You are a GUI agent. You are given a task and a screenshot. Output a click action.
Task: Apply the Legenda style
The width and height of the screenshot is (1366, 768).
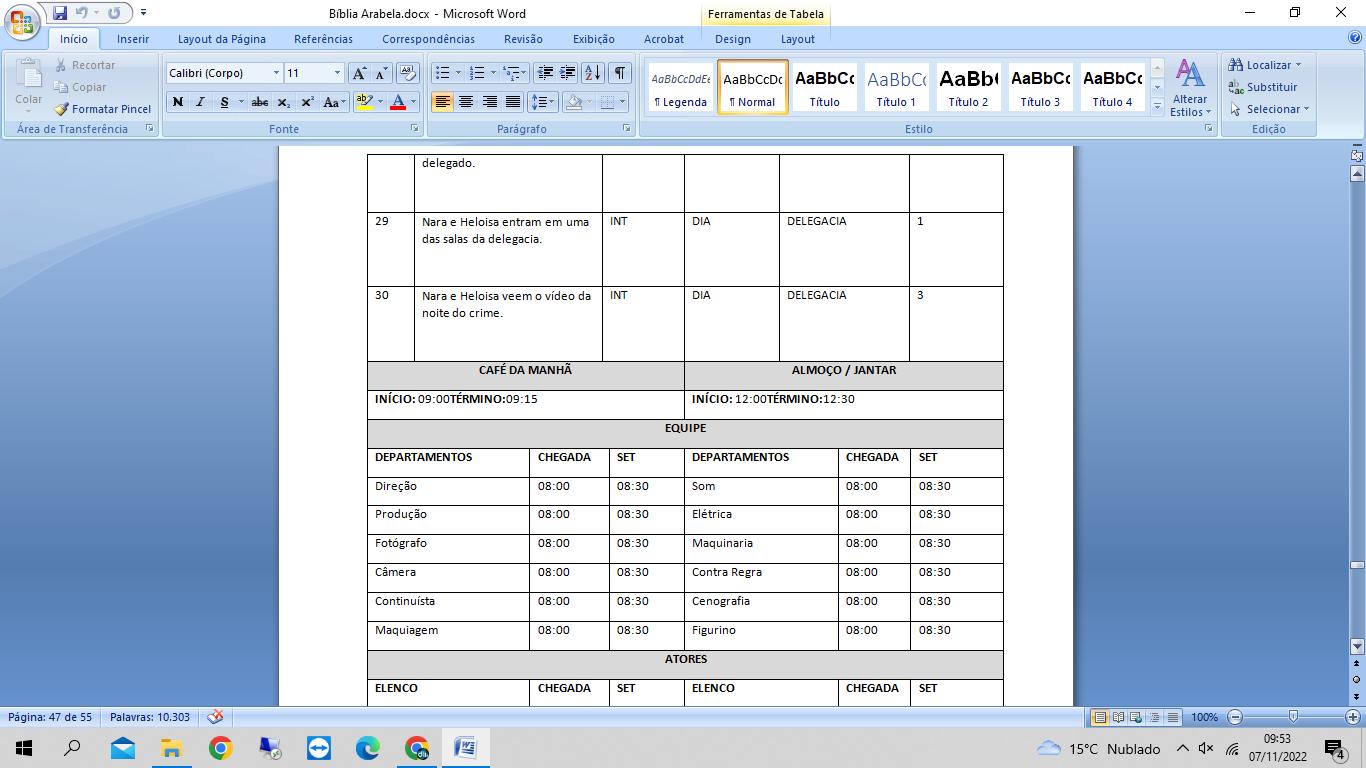point(680,87)
